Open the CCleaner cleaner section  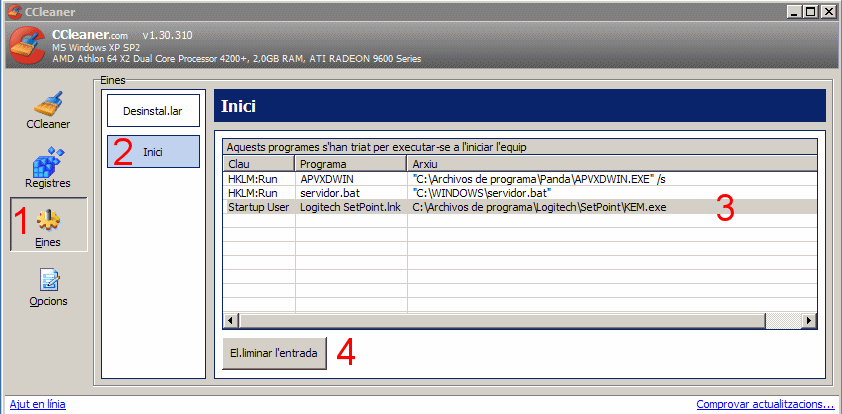(x=48, y=110)
